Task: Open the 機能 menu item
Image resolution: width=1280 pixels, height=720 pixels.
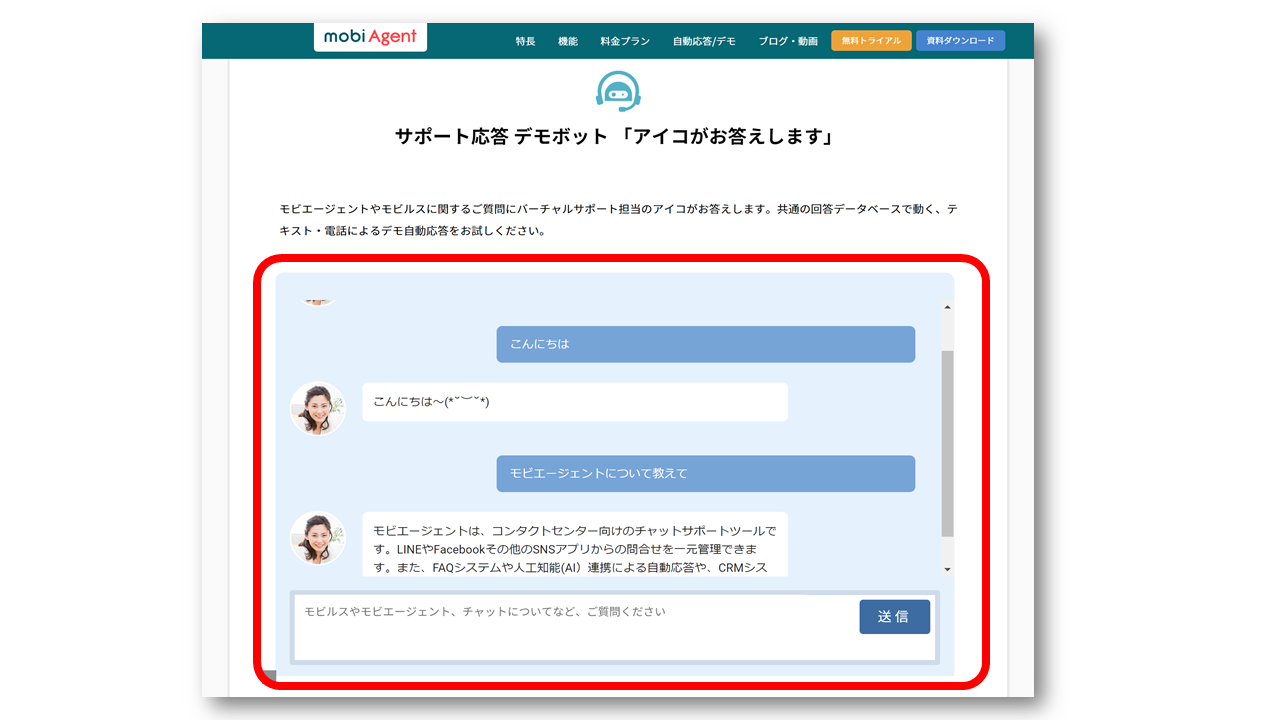Action: coord(568,41)
